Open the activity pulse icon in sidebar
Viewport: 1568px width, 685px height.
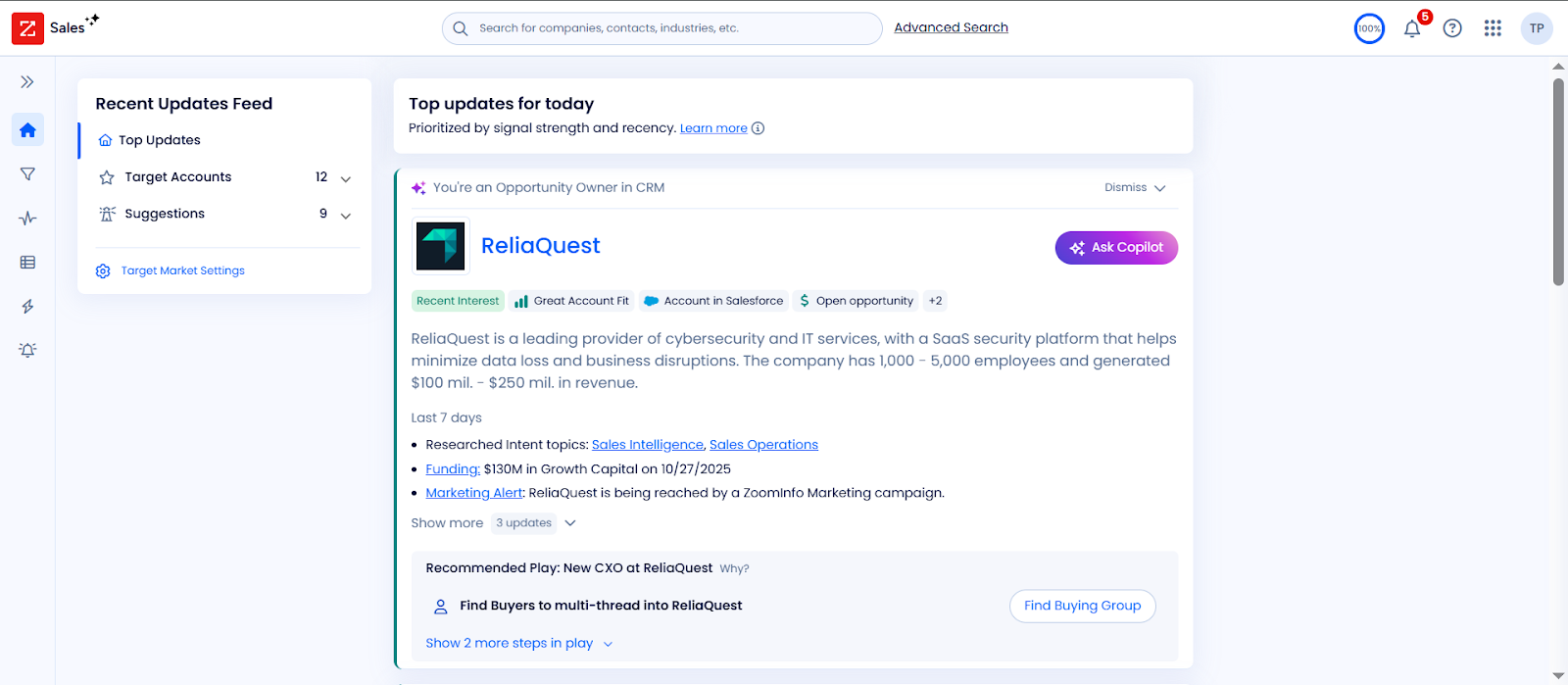click(x=27, y=219)
